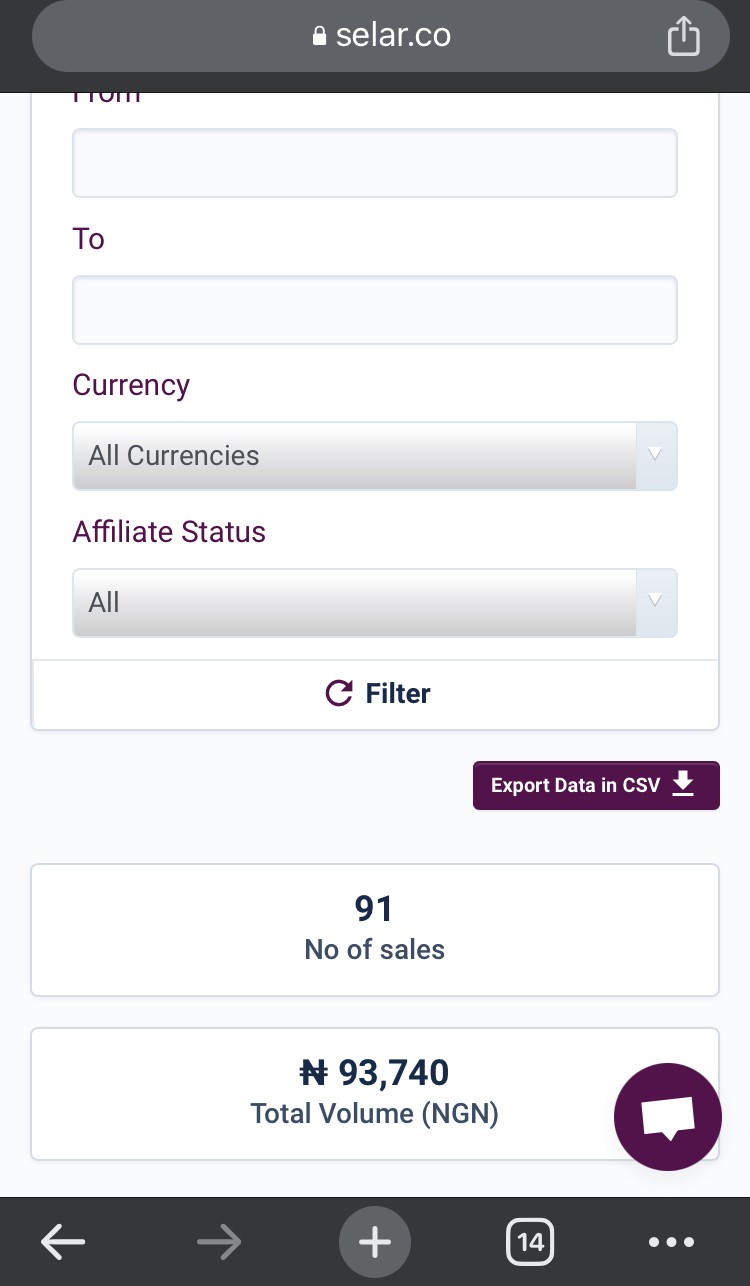Tap the selar.co address bar
The image size is (750, 1286).
click(381, 36)
